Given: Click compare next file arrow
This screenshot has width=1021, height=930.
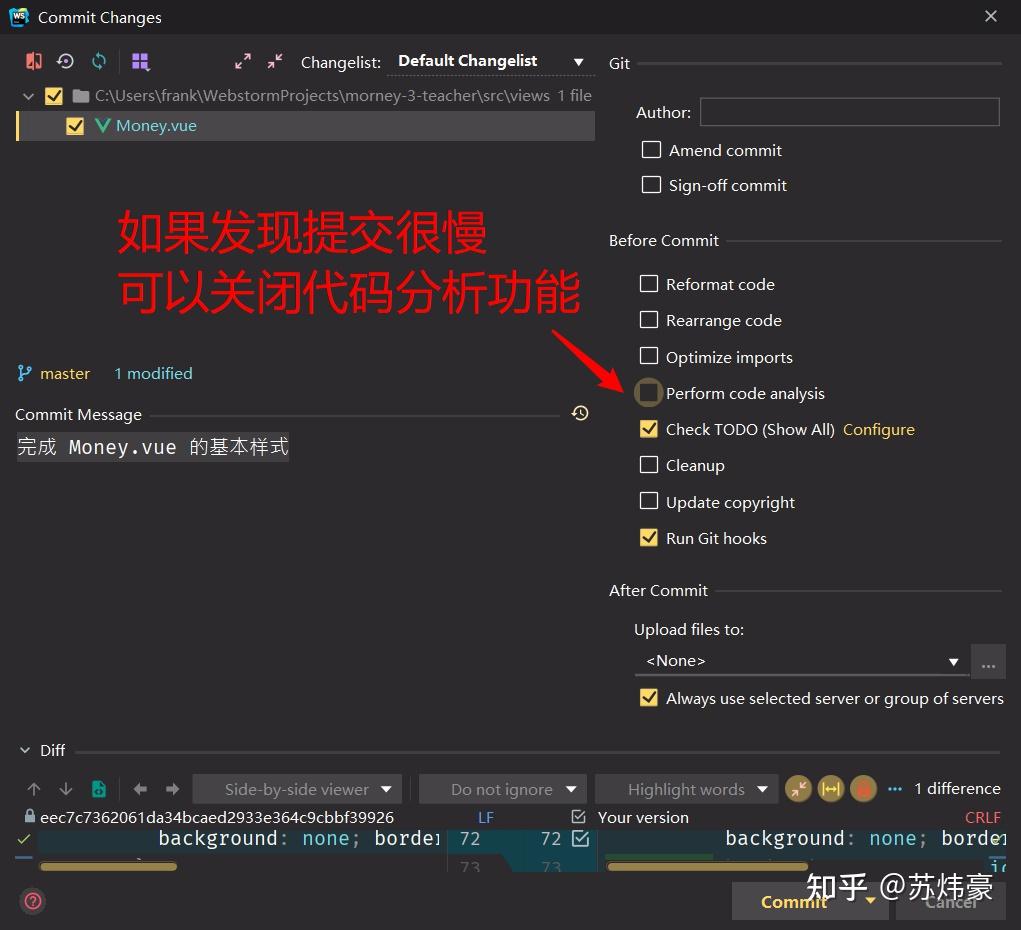Looking at the screenshot, I should pos(173,789).
